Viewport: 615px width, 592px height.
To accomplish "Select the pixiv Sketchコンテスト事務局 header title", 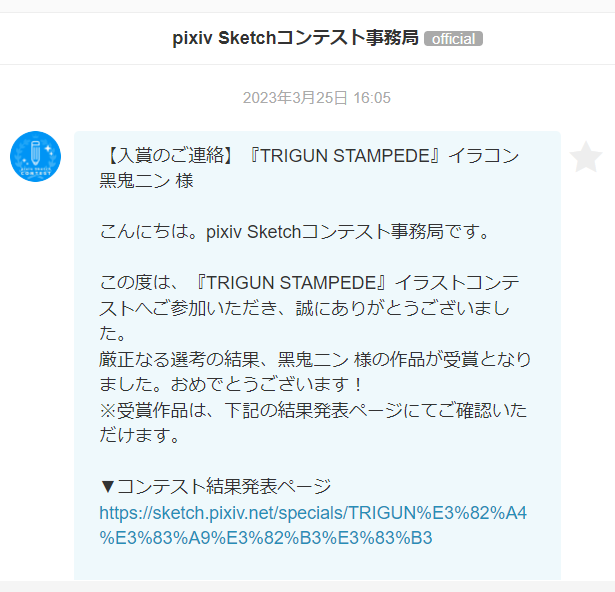I will click(x=295, y=38).
